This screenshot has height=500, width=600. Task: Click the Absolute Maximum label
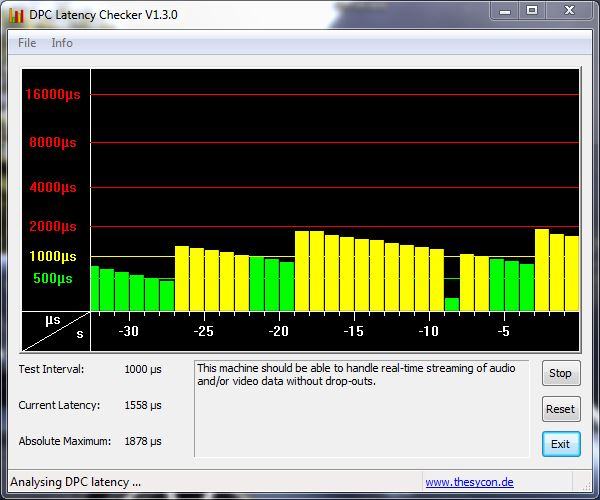[65, 441]
